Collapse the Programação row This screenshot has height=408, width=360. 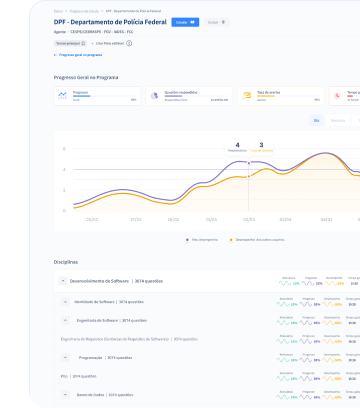click(65, 358)
